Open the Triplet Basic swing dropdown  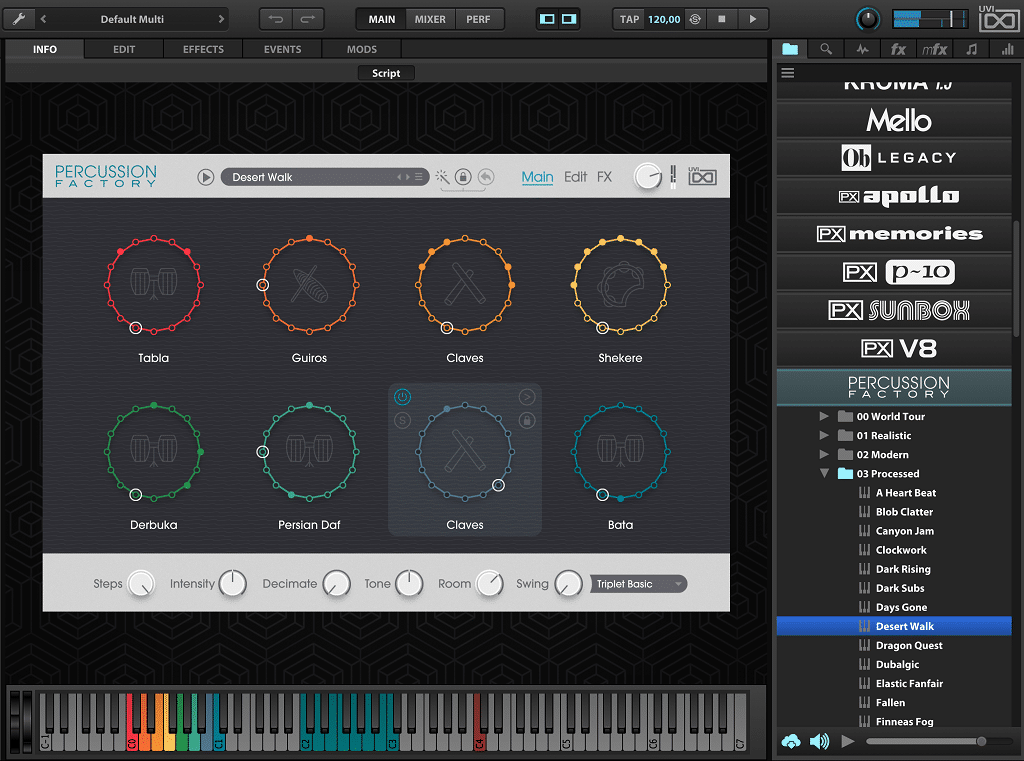click(638, 584)
